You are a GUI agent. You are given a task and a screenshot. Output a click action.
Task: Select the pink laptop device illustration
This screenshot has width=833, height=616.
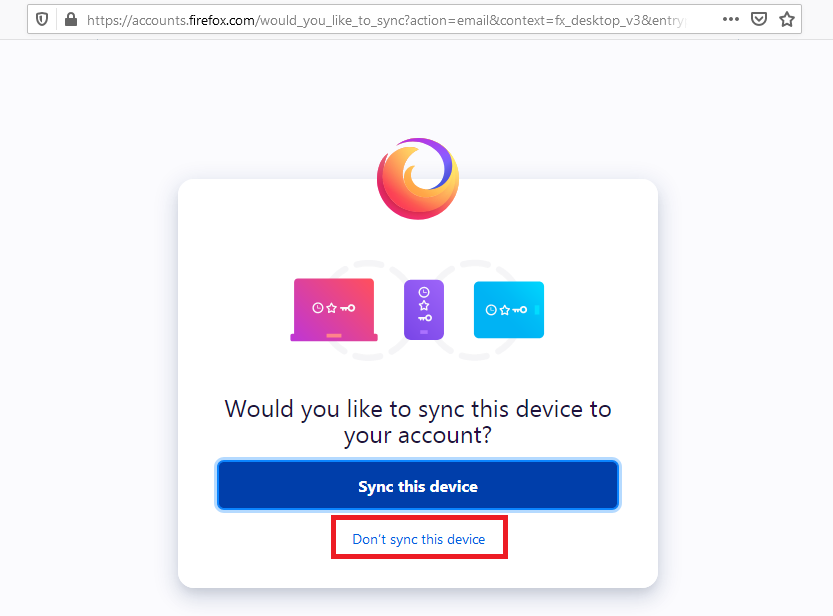[333, 308]
